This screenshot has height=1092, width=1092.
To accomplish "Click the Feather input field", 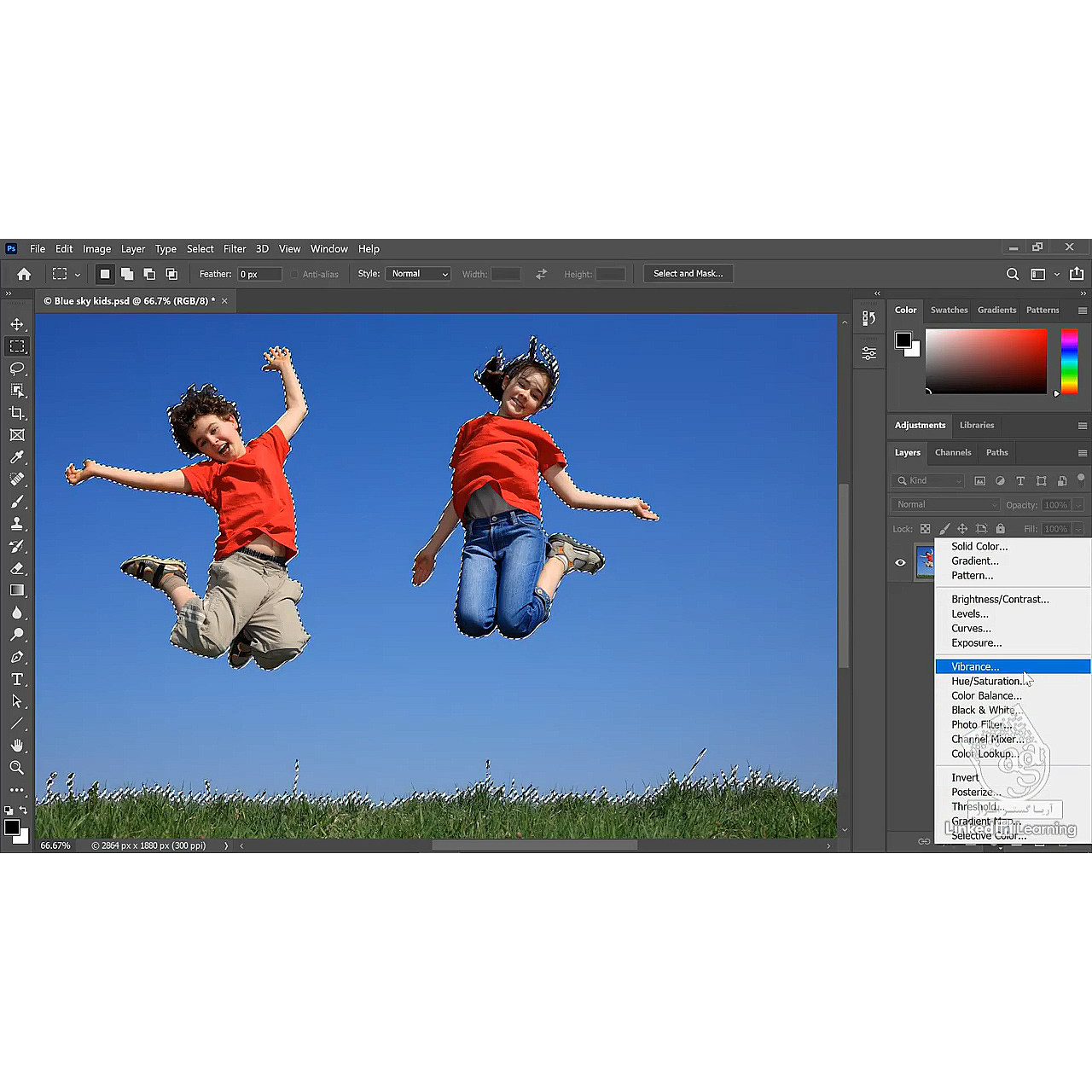I will point(259,274).
